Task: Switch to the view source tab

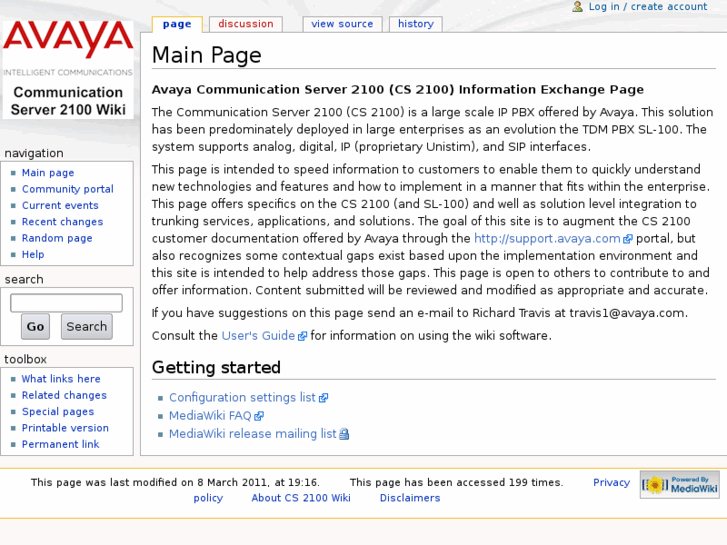Action: (x=342, y=24)
